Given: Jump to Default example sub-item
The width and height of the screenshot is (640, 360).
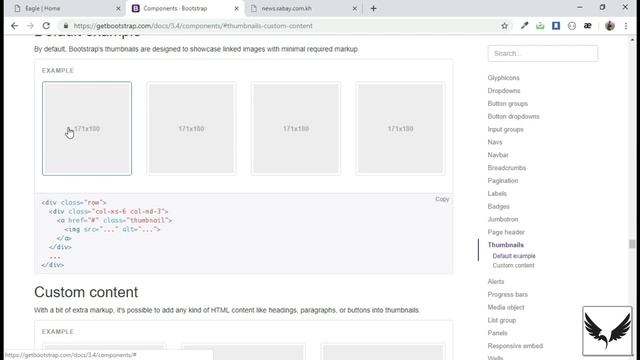Looking at the screenshot, I should [x=514, y=256].
